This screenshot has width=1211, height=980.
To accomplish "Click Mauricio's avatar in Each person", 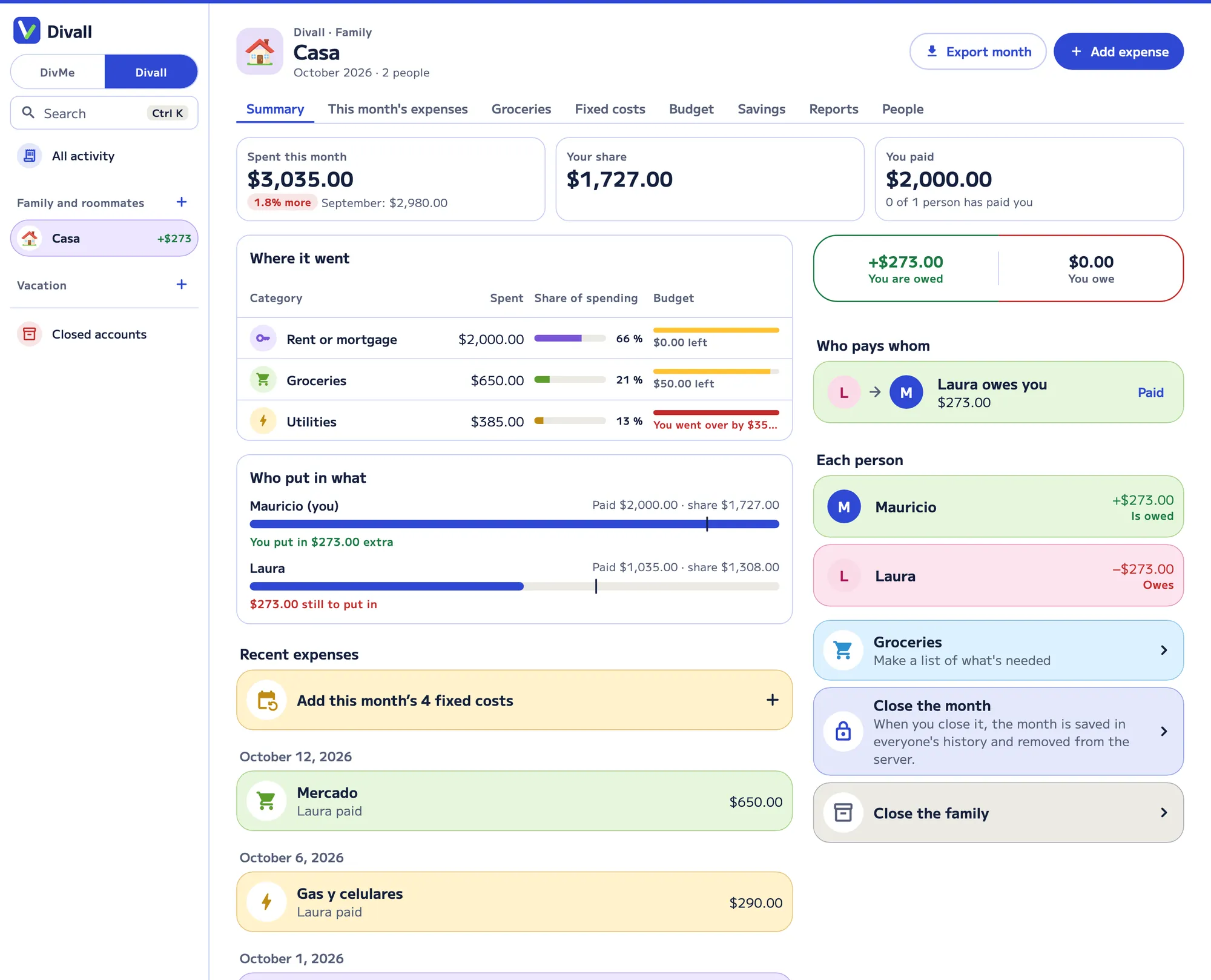I will click(x=844, y=507).
